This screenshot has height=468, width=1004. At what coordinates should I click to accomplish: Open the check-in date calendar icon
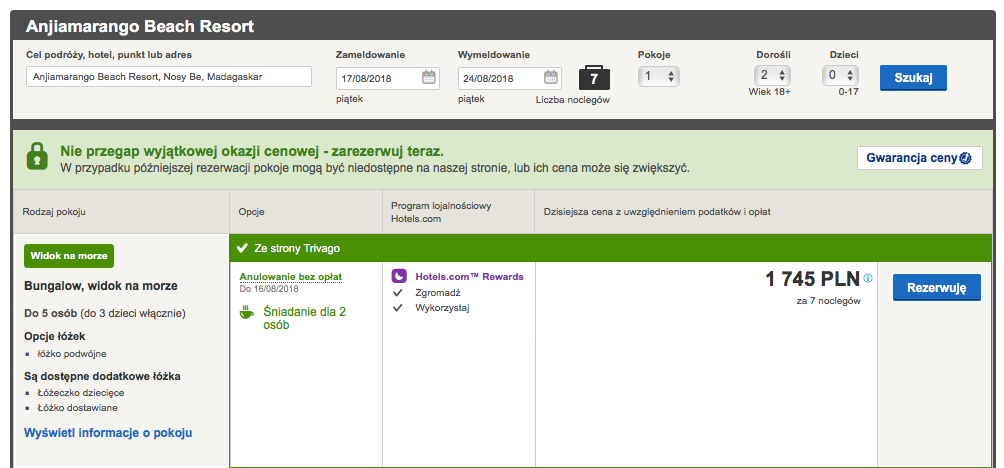click(429, 77)
